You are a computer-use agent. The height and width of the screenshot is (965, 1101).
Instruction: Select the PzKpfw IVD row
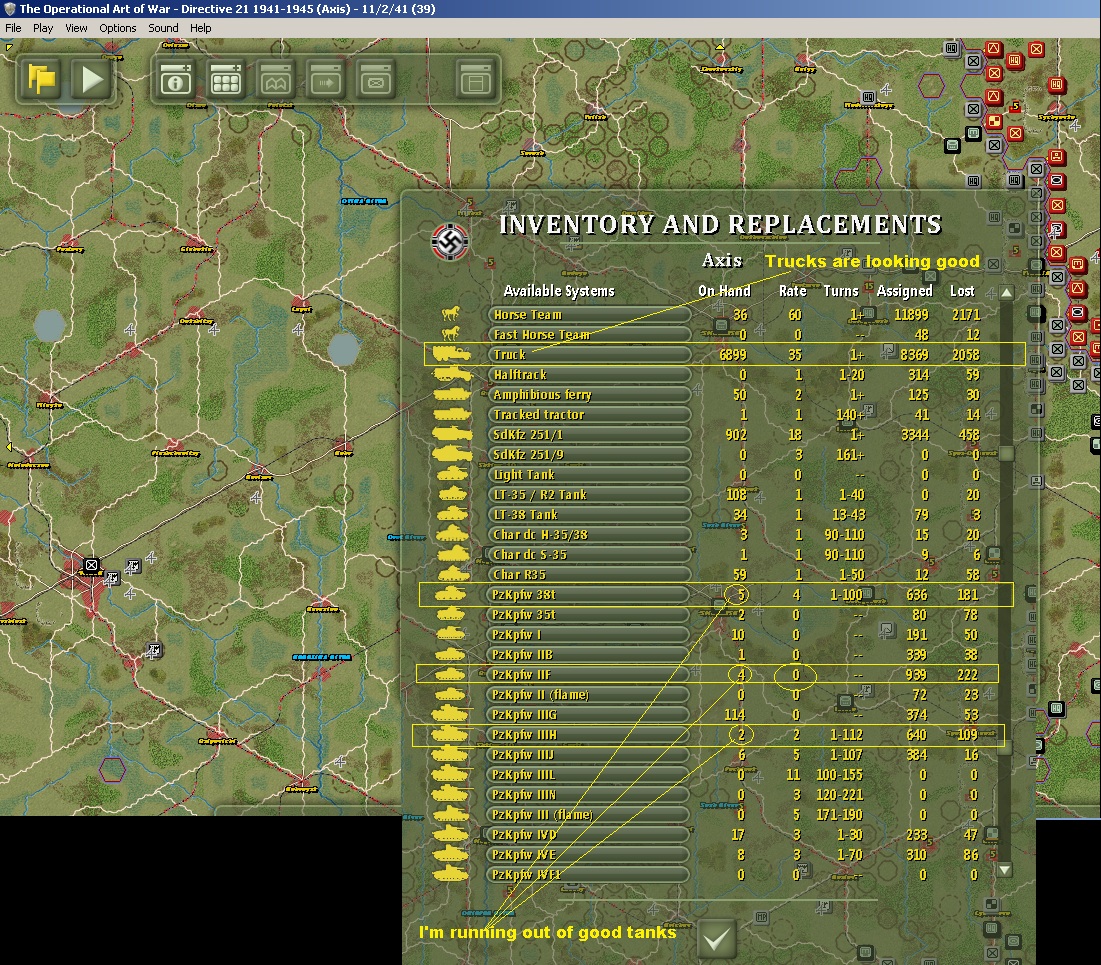[x=588, y=834]
